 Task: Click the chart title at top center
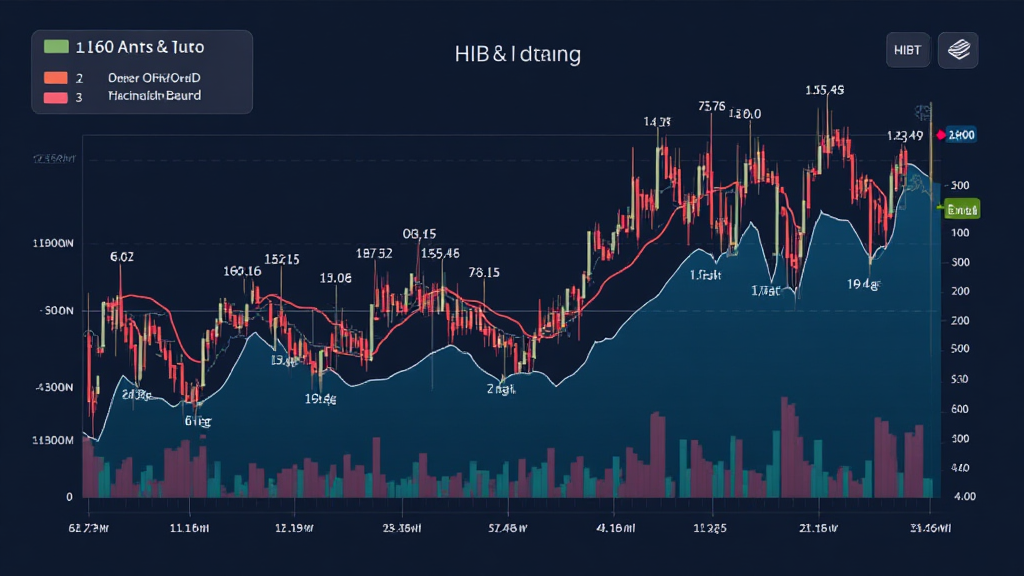[516, 54]
